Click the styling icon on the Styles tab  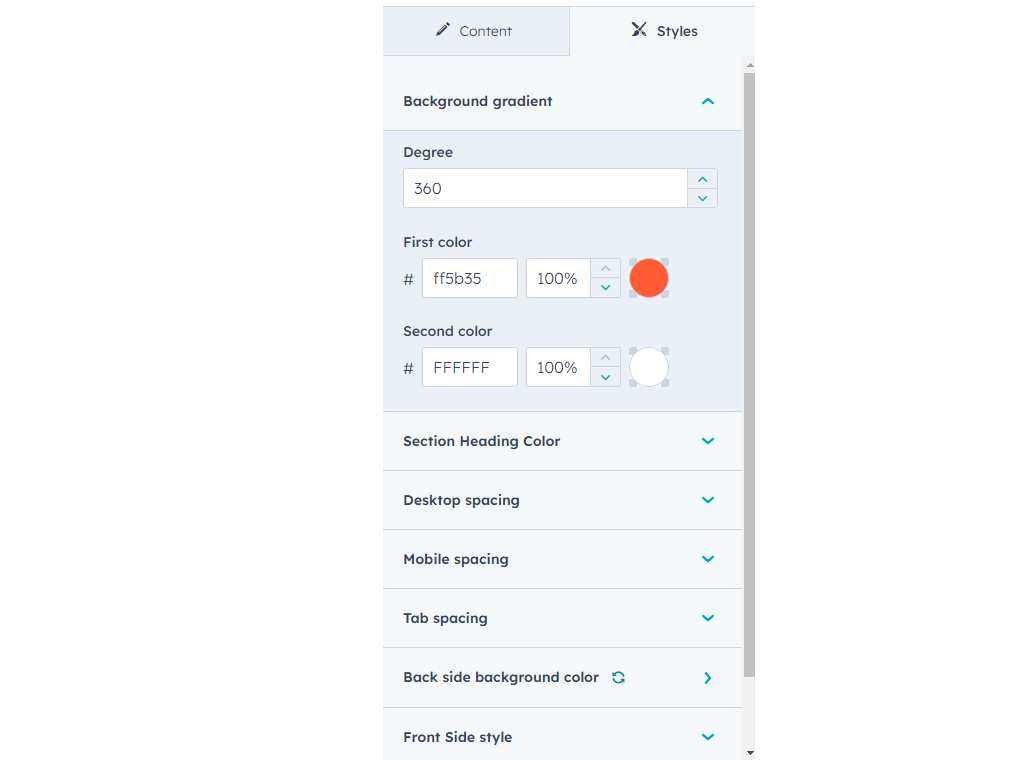click(x=638, y=30)
